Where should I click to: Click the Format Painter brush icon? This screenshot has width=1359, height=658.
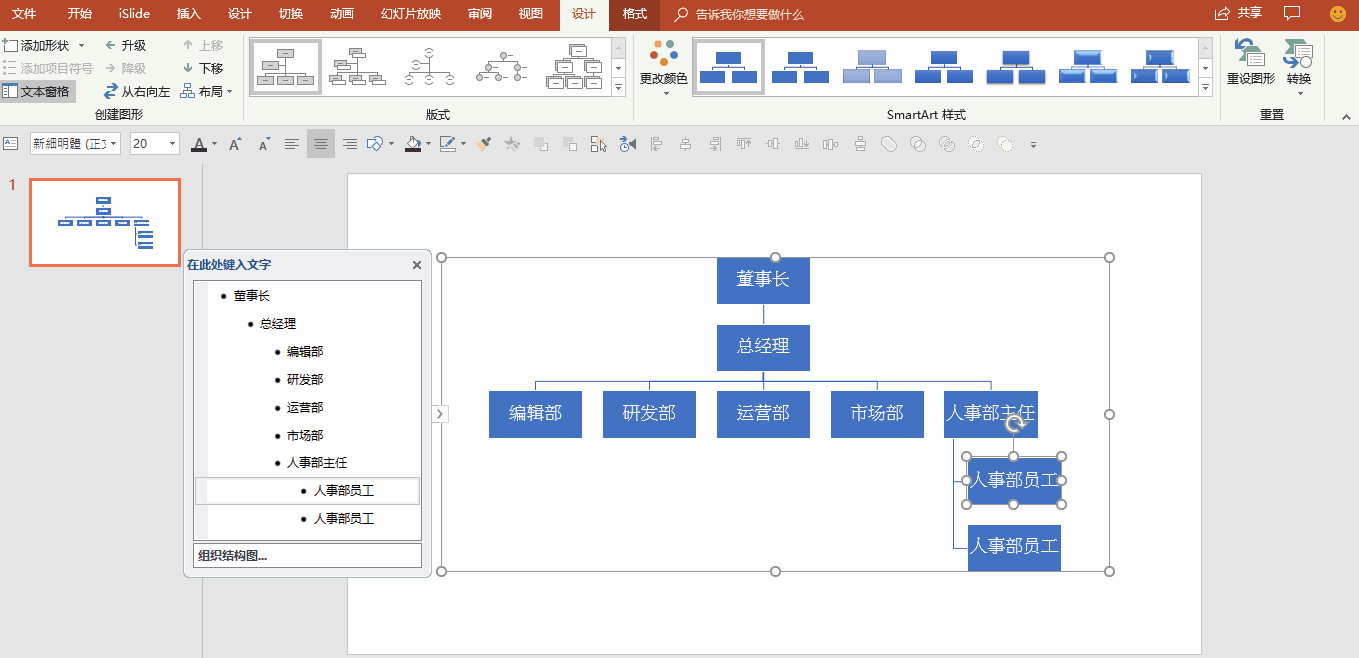[x=483, y=144]
